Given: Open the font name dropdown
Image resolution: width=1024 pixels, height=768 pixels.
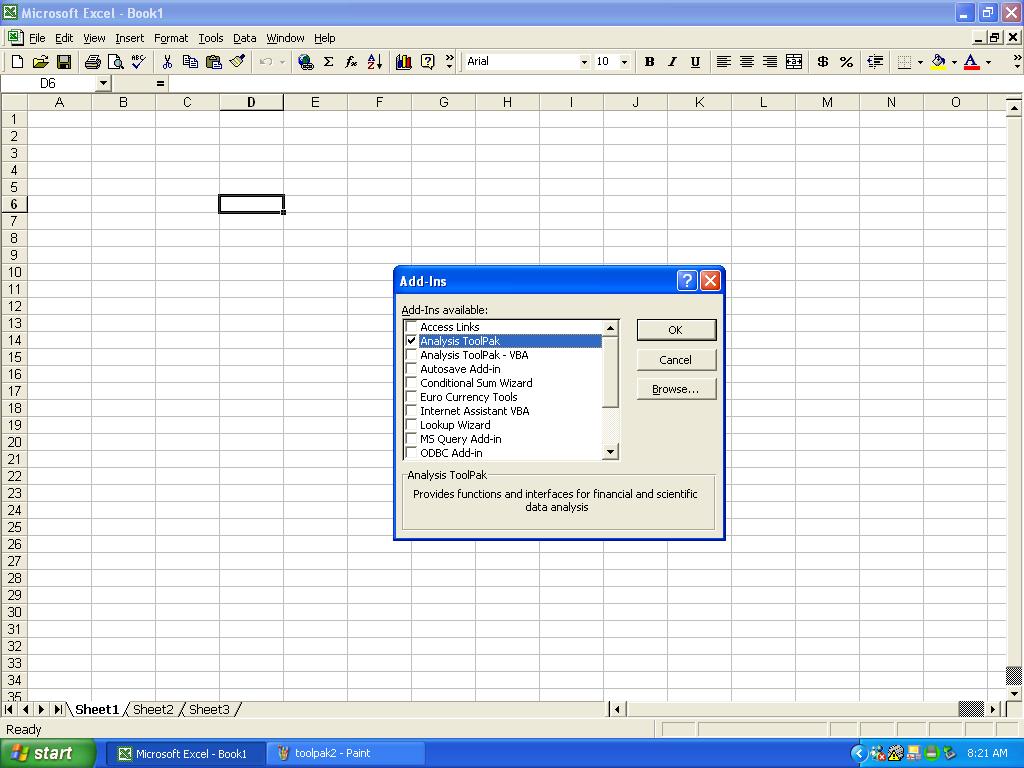Looking at the screenshot, I should (x=584, y=62).
